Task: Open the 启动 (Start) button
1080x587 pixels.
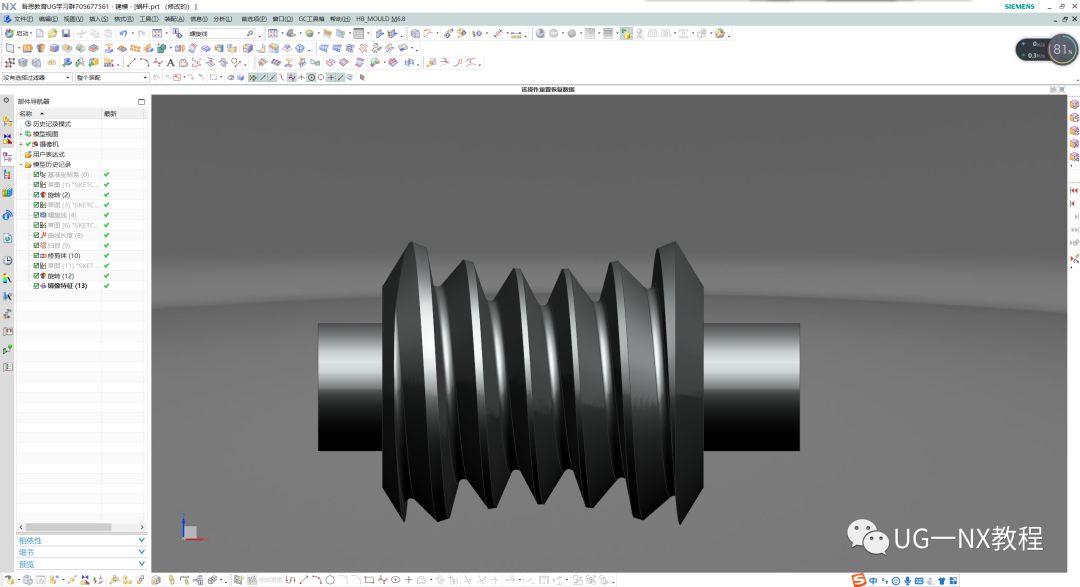Action: 17,33
